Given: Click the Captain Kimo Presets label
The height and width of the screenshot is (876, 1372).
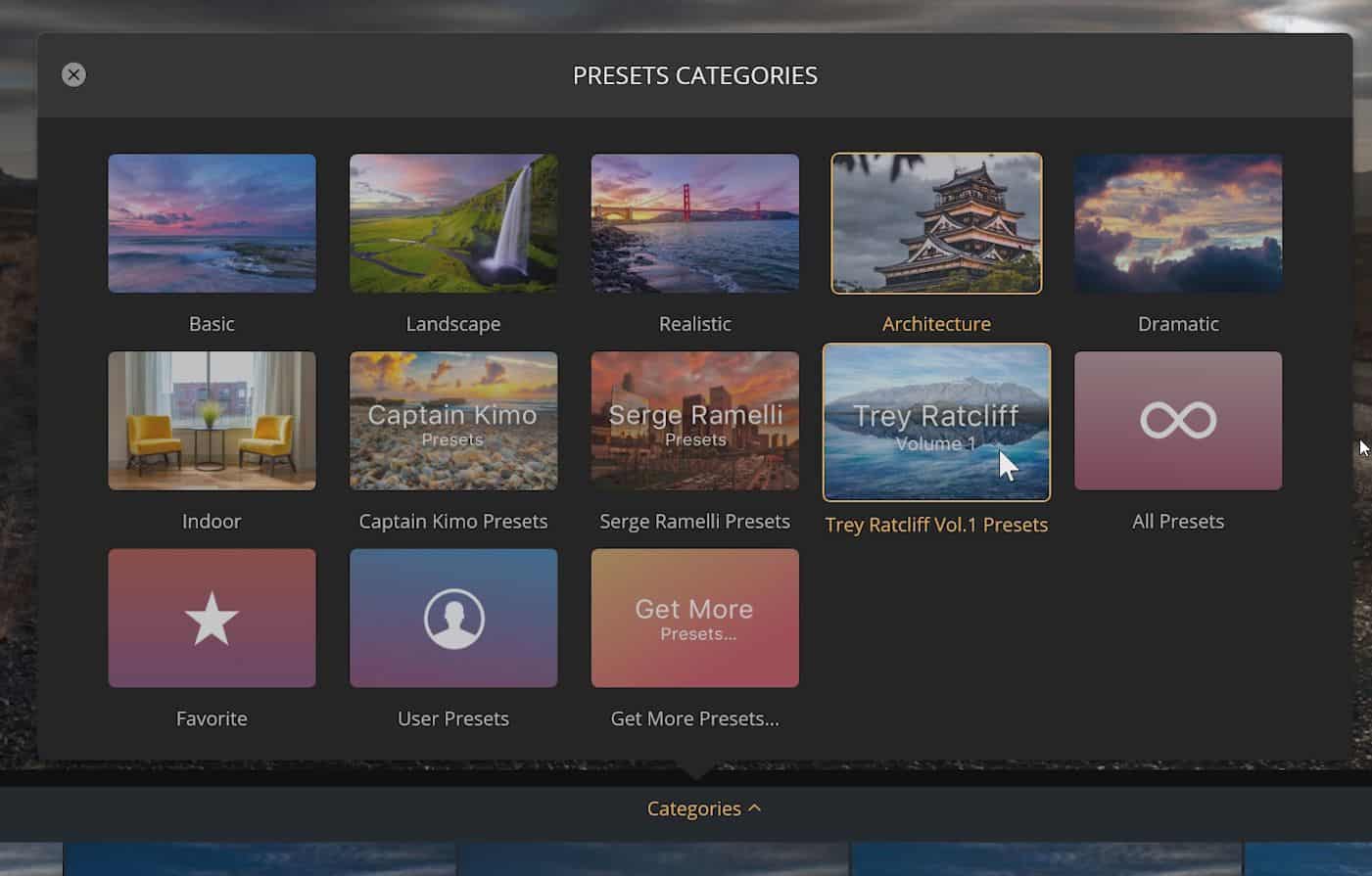Looking at the screenshot, I should point(453,522).
